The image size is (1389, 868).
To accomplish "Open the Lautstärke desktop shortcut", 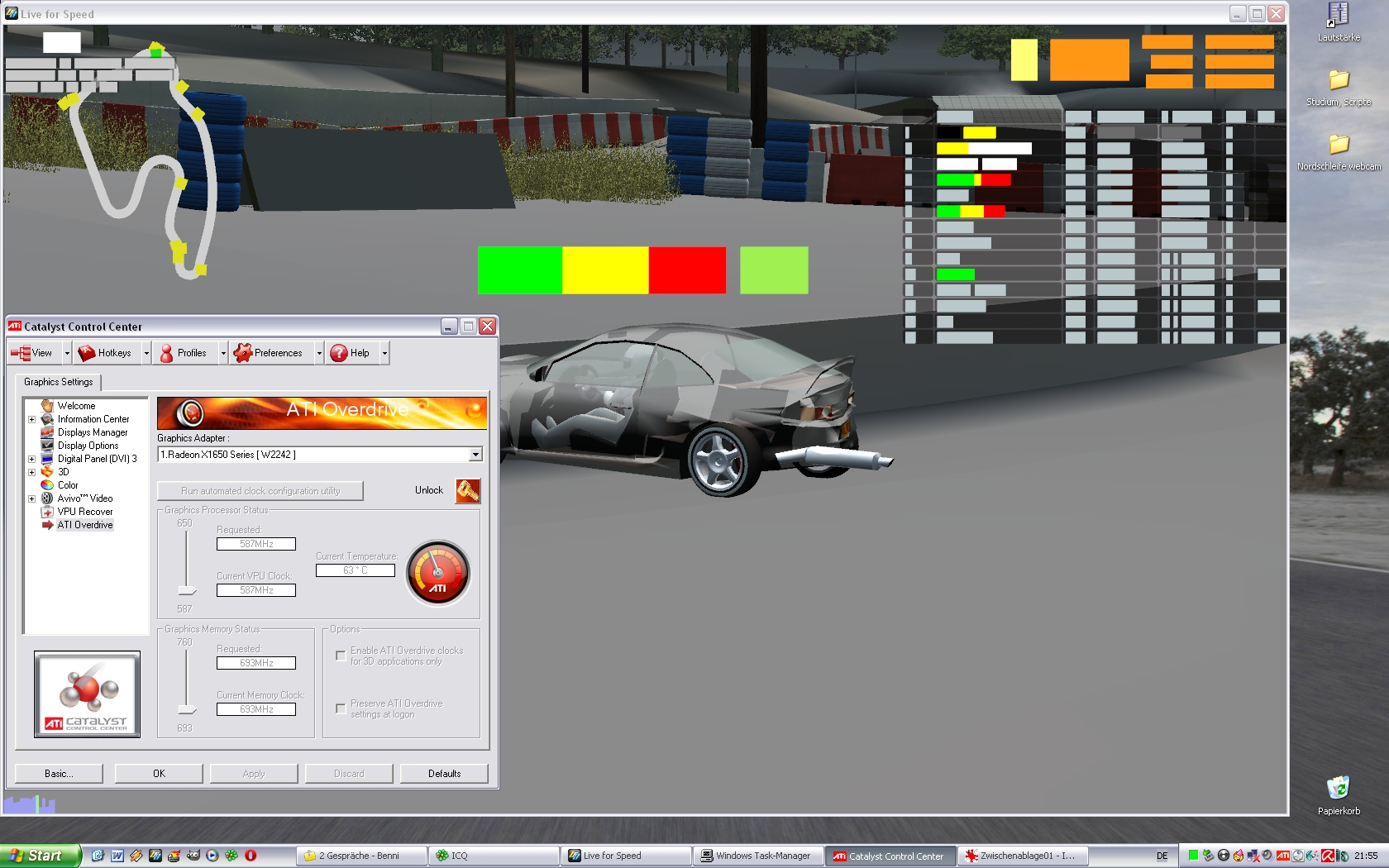I will coord(1339,22).
